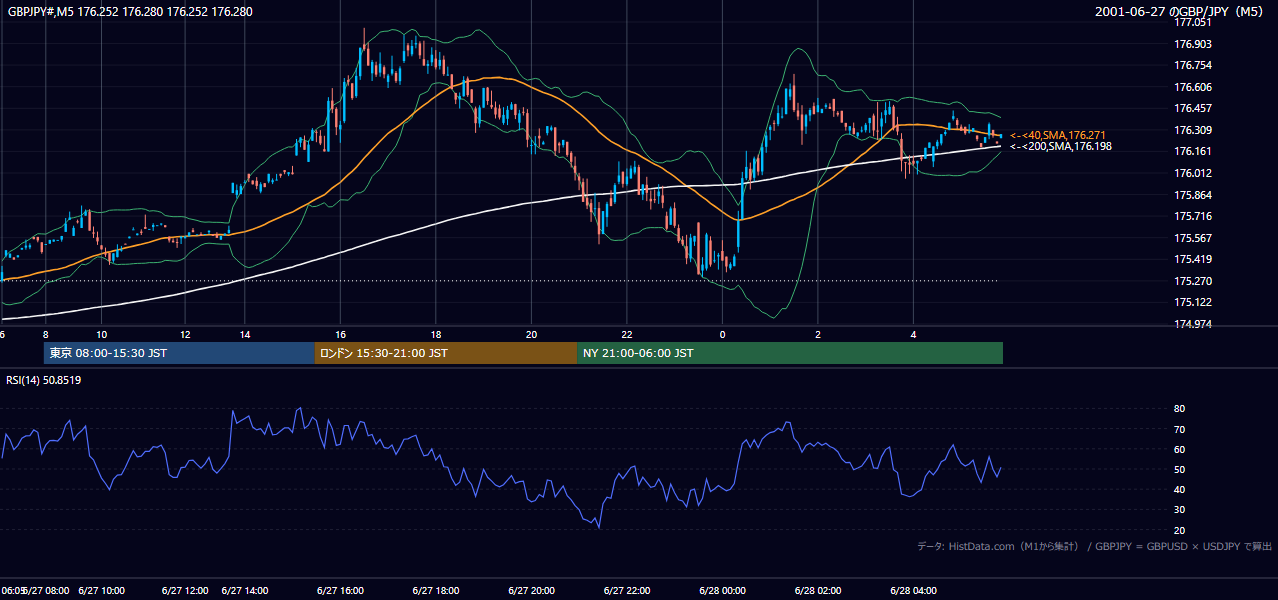The height and width of the screenshot is (600, 1278).
Task: Select the 6/28 02:00 bottom time label
Action: (819, 591)
